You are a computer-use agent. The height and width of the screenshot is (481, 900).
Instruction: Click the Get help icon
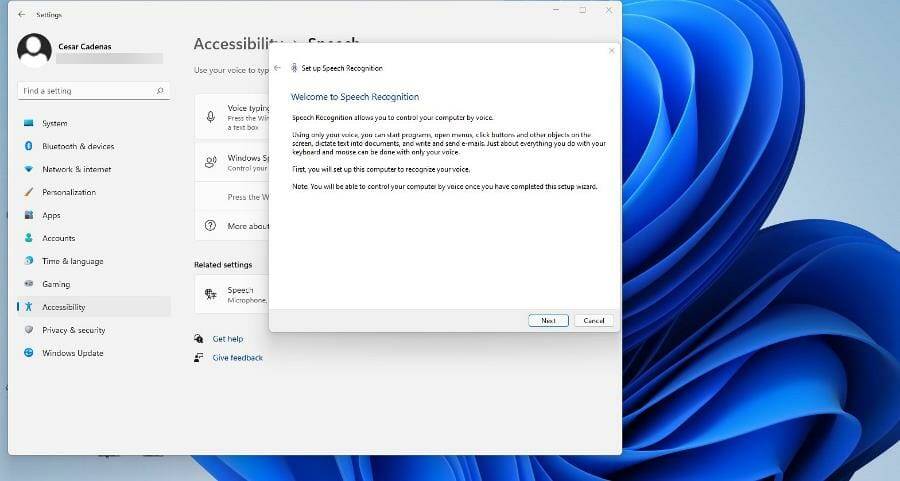[x=199, y=339]
